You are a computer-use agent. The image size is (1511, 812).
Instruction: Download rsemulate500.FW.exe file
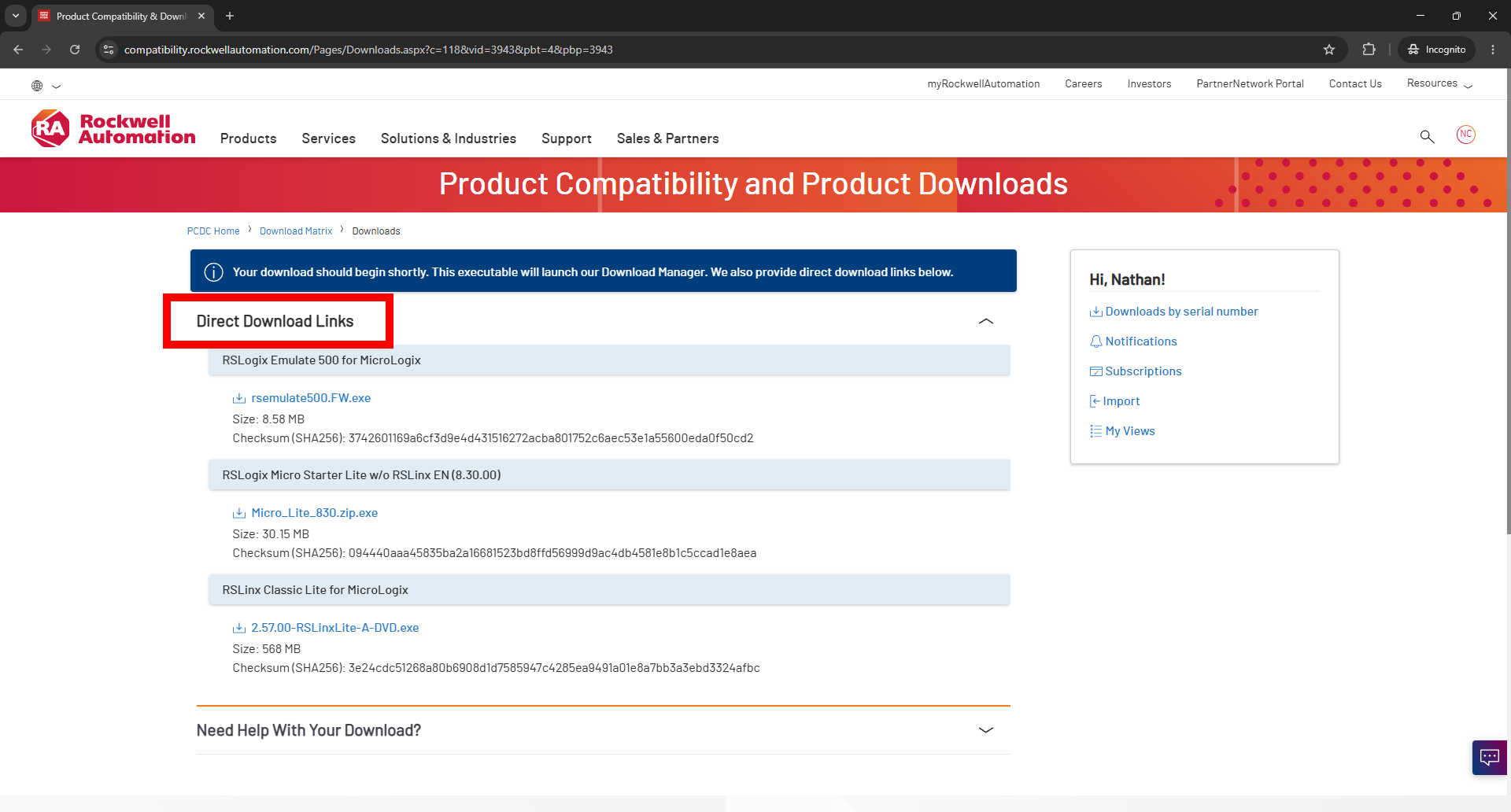coord(311,398)
